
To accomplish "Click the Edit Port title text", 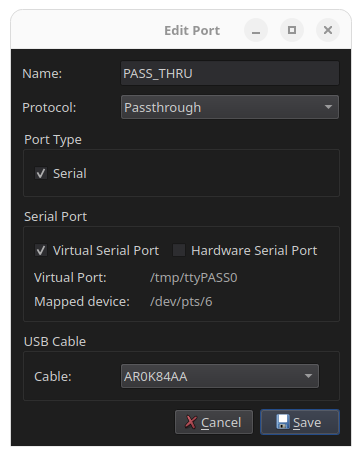I will (x=192, y=31).
